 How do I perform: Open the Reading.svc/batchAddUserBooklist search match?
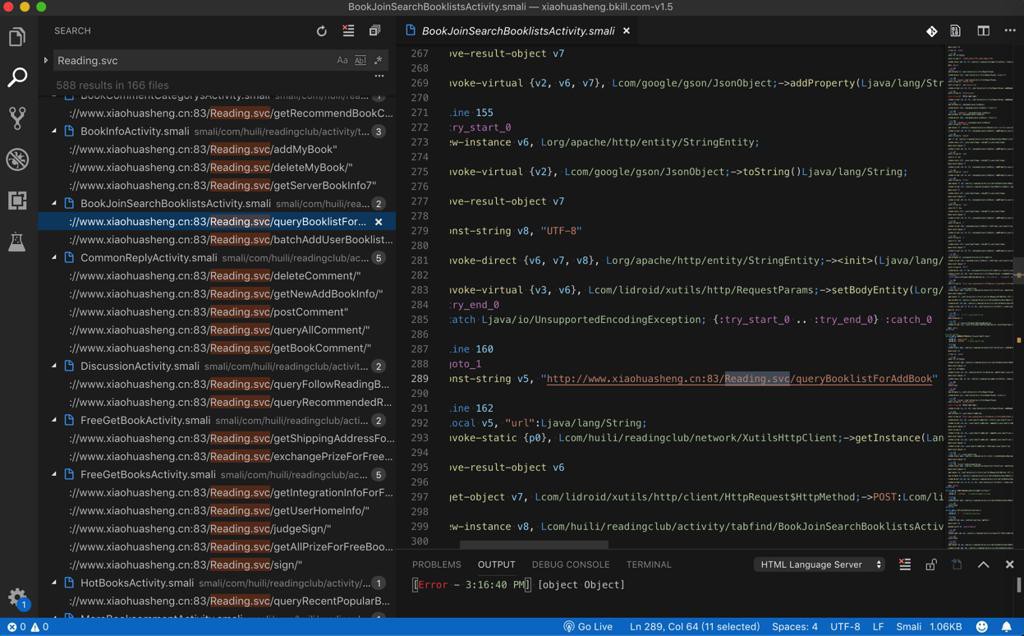231,240
